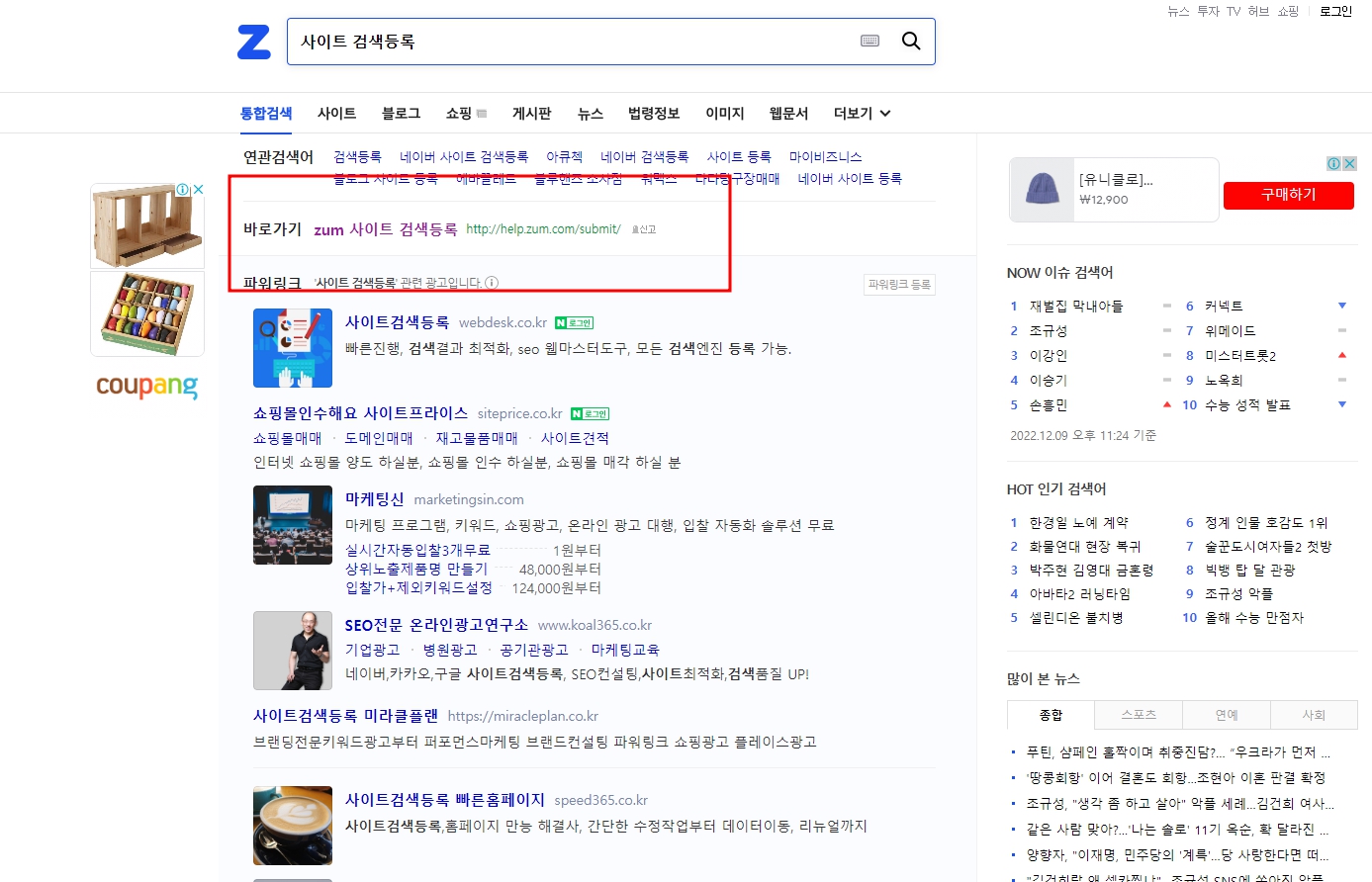This screenshot has width=1372, height=882.
Task: Click the shopping tab's small ad badge icon
Action: point(482,114)
